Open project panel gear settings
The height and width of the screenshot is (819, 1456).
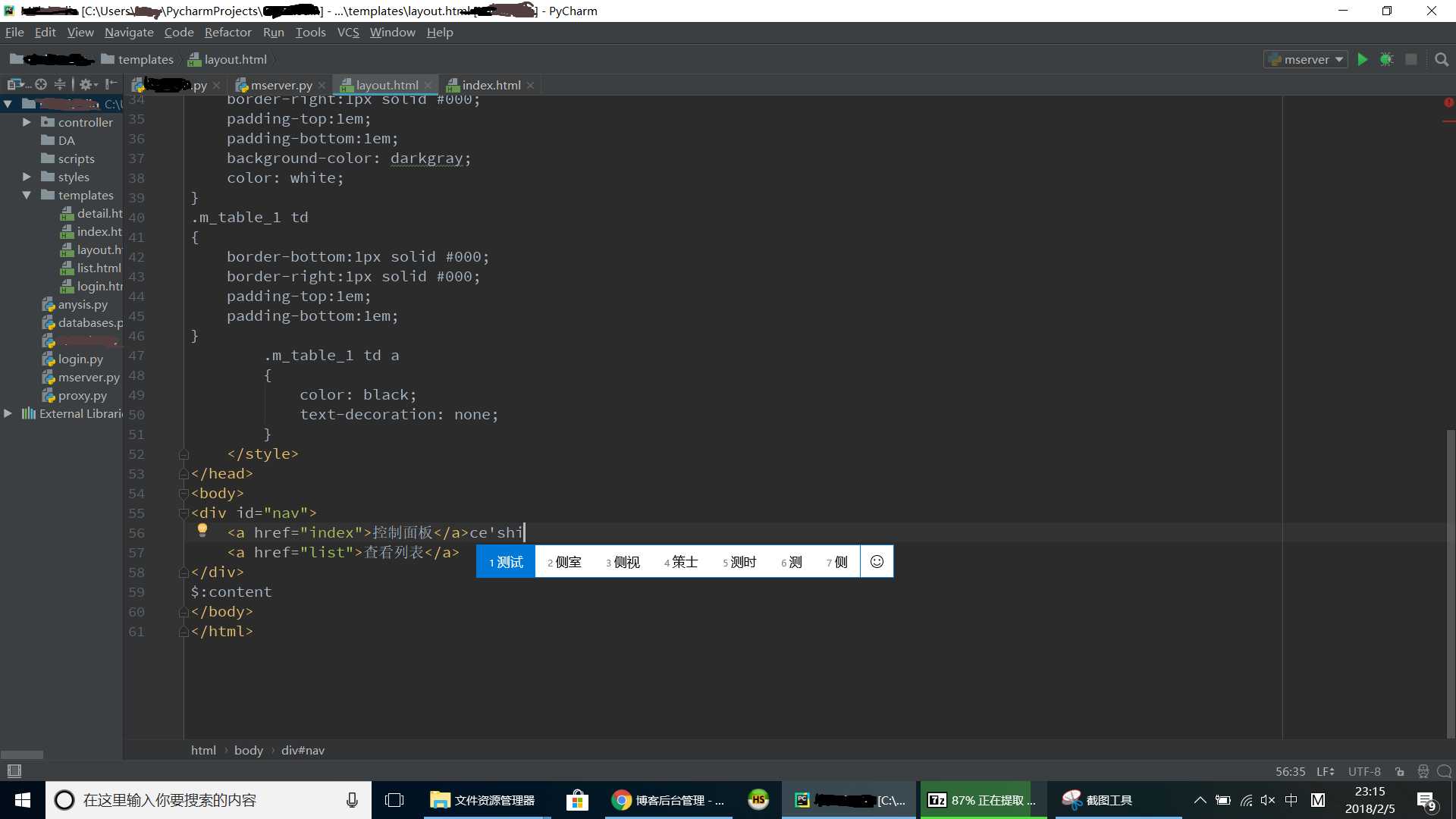[x=89, y=84]
